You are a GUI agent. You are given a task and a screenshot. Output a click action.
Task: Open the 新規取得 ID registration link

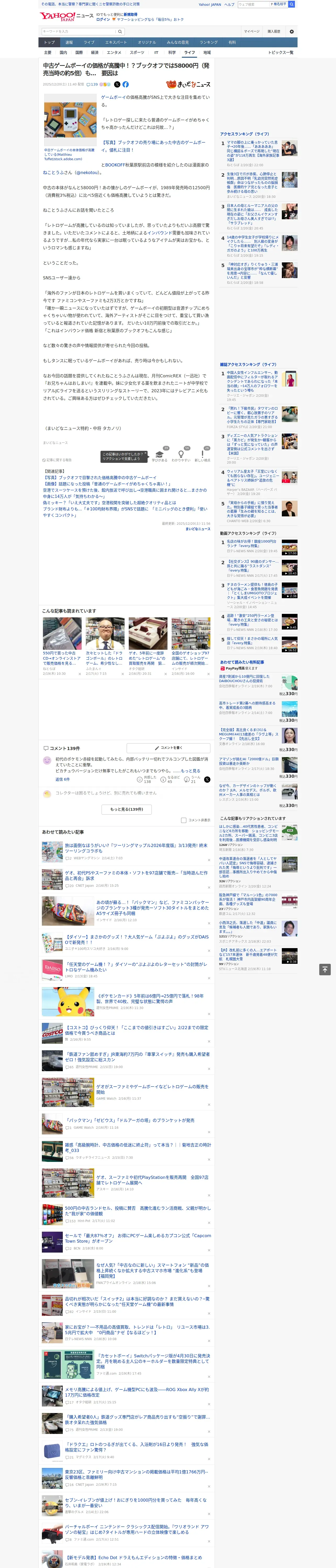pos(131,14)
